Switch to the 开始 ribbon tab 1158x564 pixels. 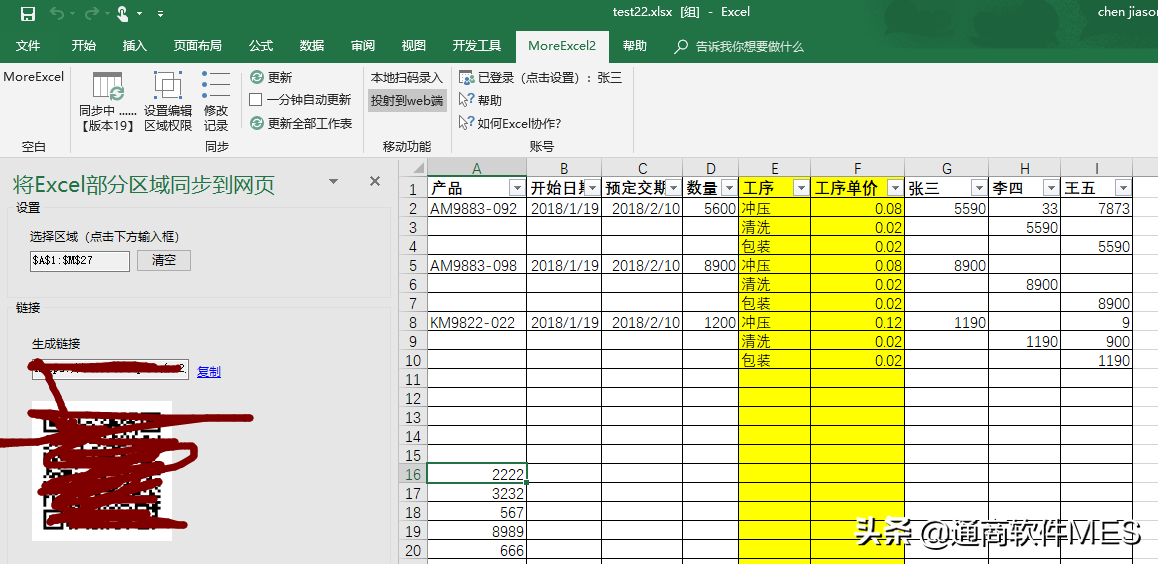pyautogui.click(x=83, y=46)
